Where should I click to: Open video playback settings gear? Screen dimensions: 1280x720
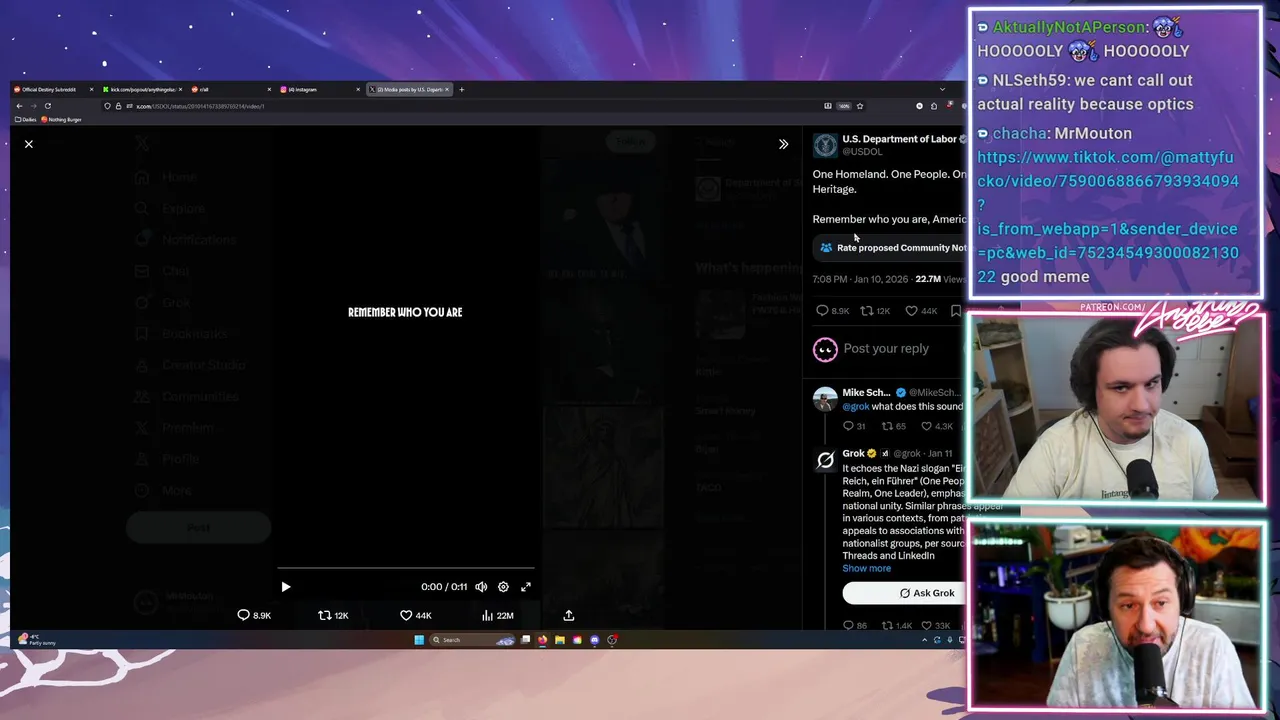tap(503, 587)
